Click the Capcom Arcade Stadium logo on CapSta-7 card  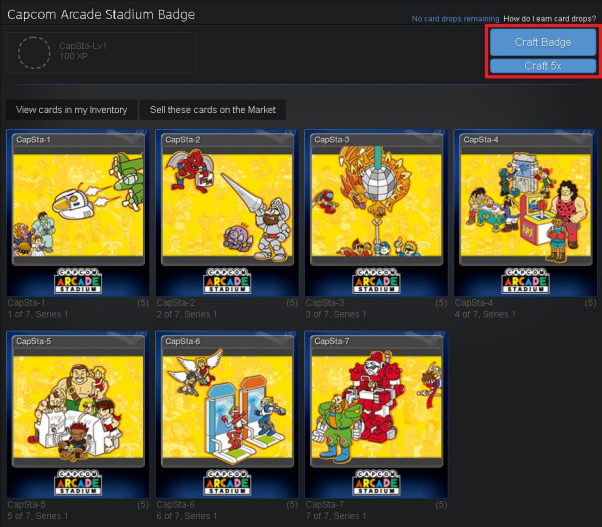(376, 482)
